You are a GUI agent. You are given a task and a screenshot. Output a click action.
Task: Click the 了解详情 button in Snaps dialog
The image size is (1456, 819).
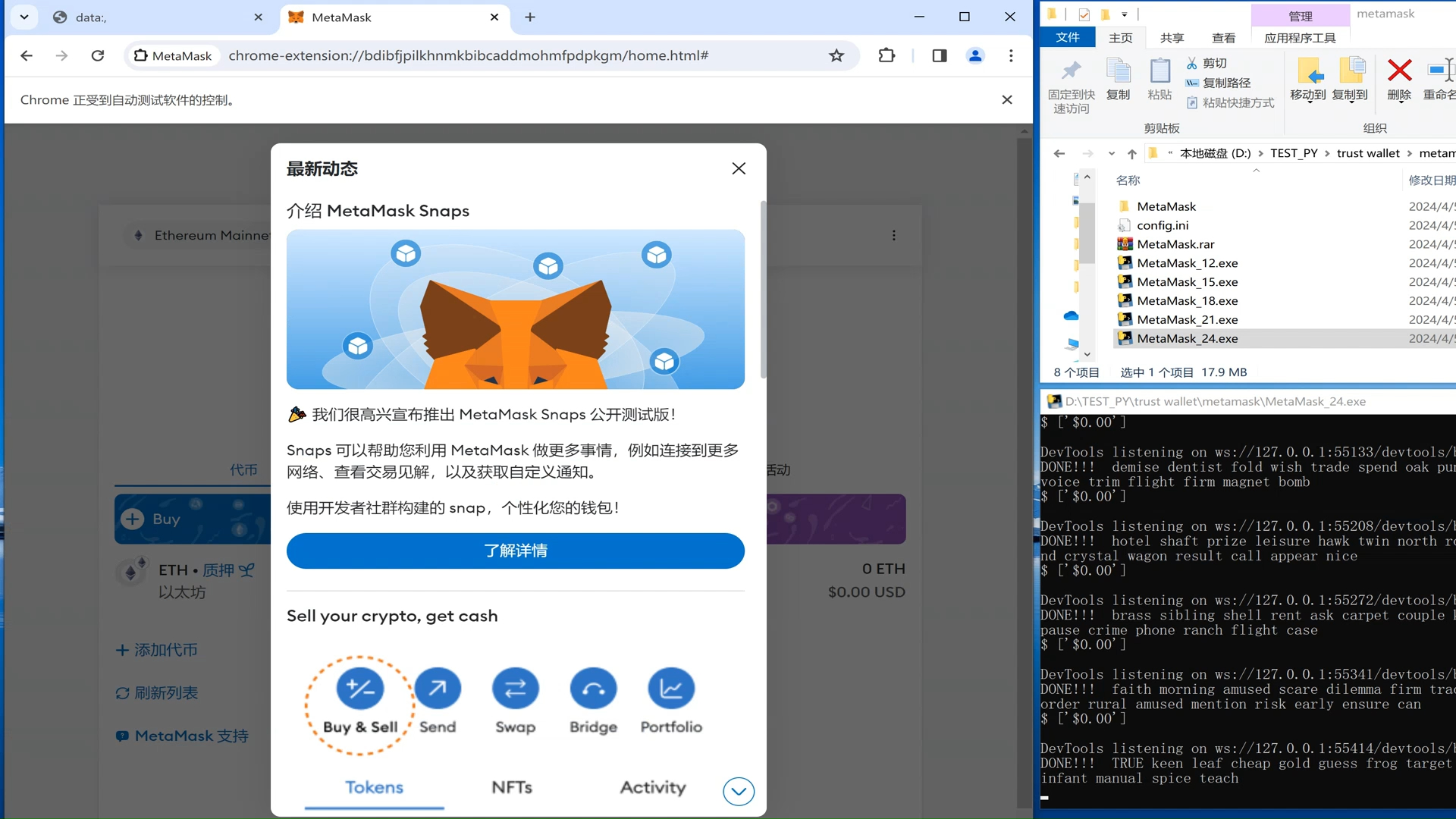pos(515,551)
